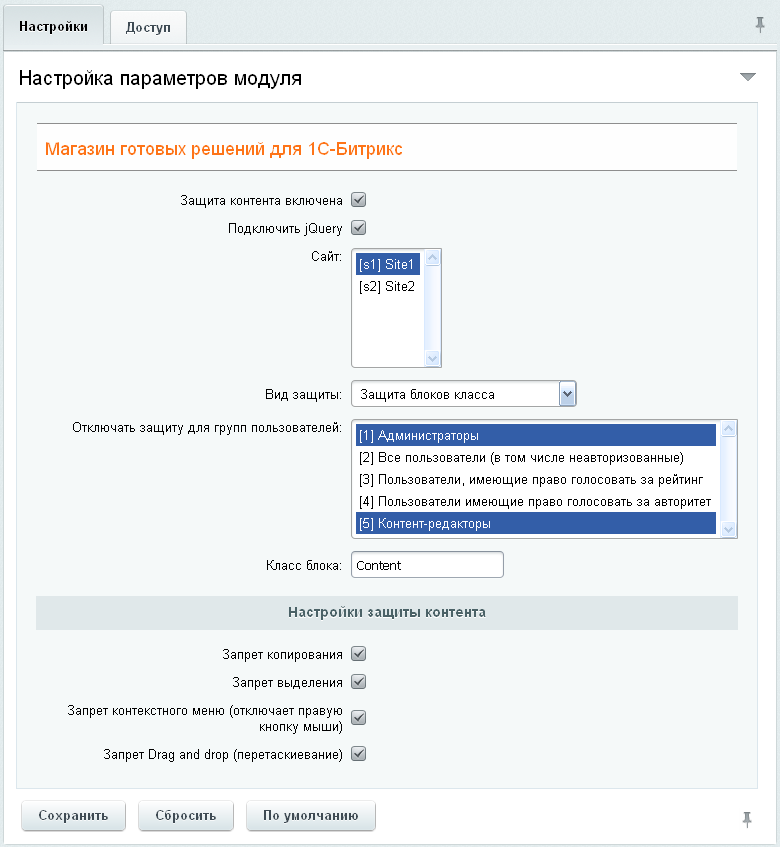Disable the Запрет копирования checkbox
Viewport: 780px width, 847px height.
point(359,654)
